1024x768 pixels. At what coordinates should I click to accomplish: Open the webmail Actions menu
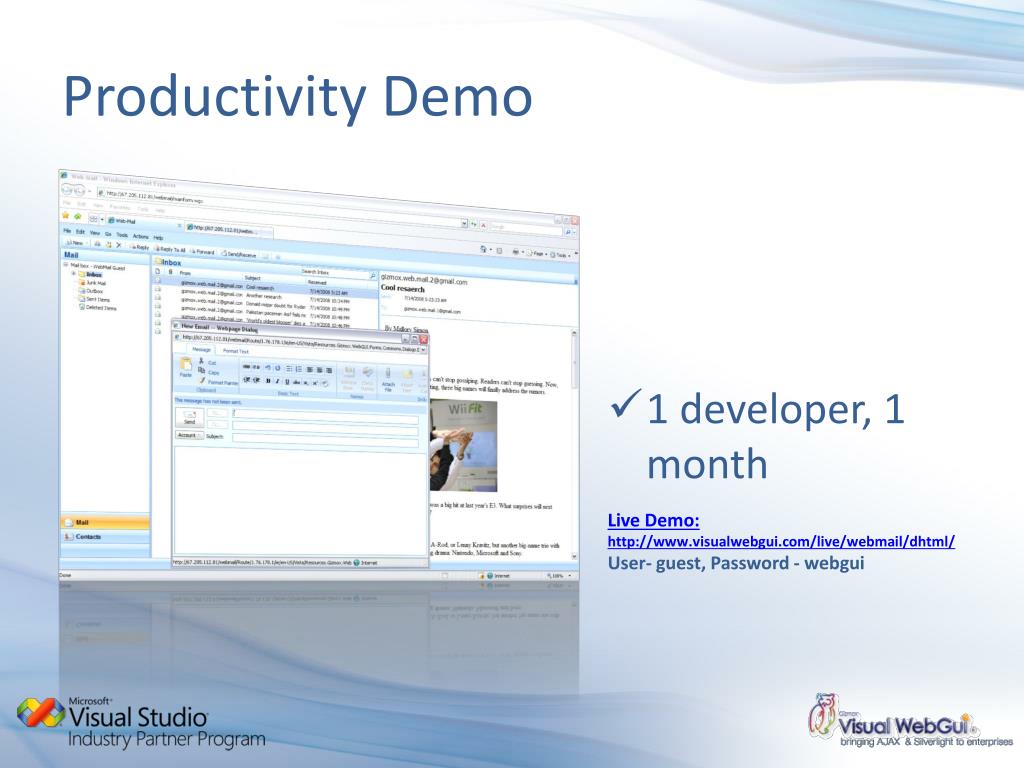[x=140, y=236]
